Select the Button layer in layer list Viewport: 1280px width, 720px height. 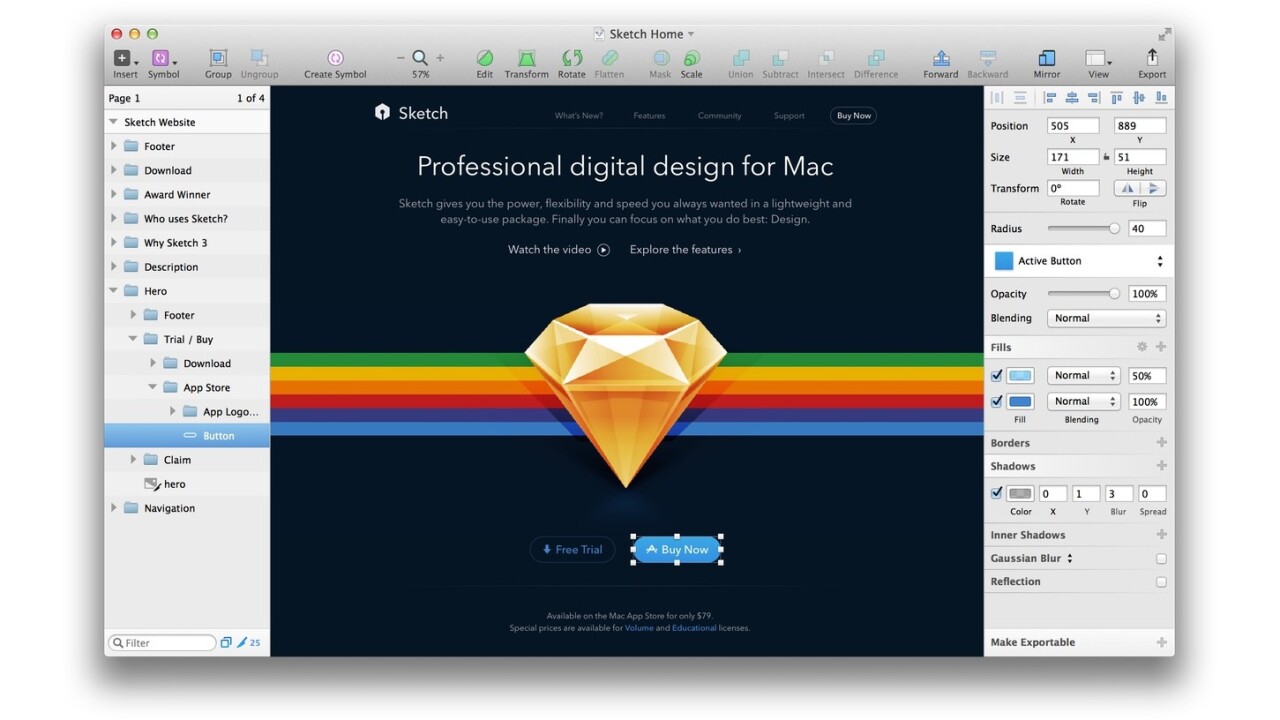[218, 436]
